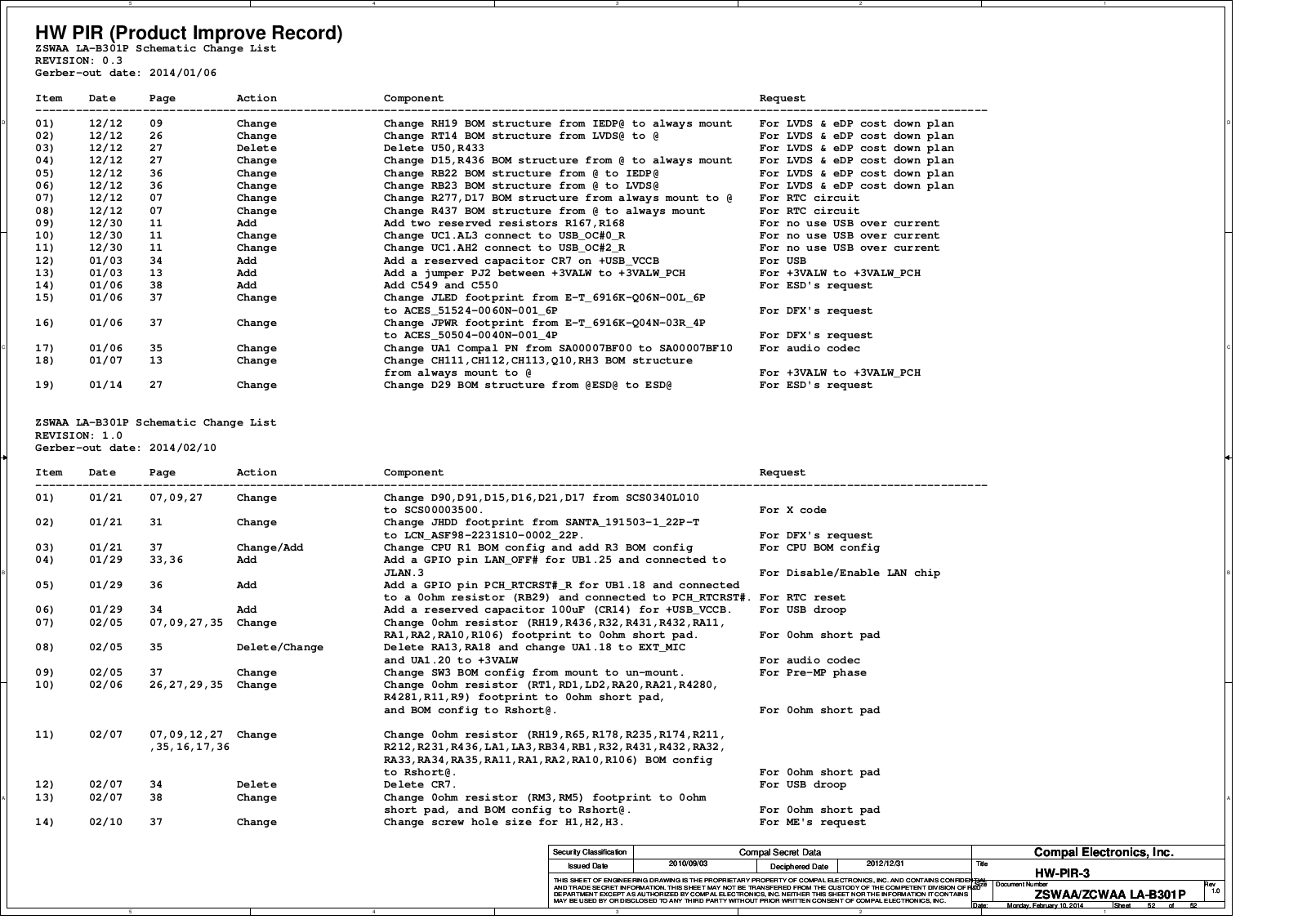1307x924 pixels.
Task: Click document number 'ZSWAA/ZCWAA LA-B301P'
Action: (x=1109, y=894)
